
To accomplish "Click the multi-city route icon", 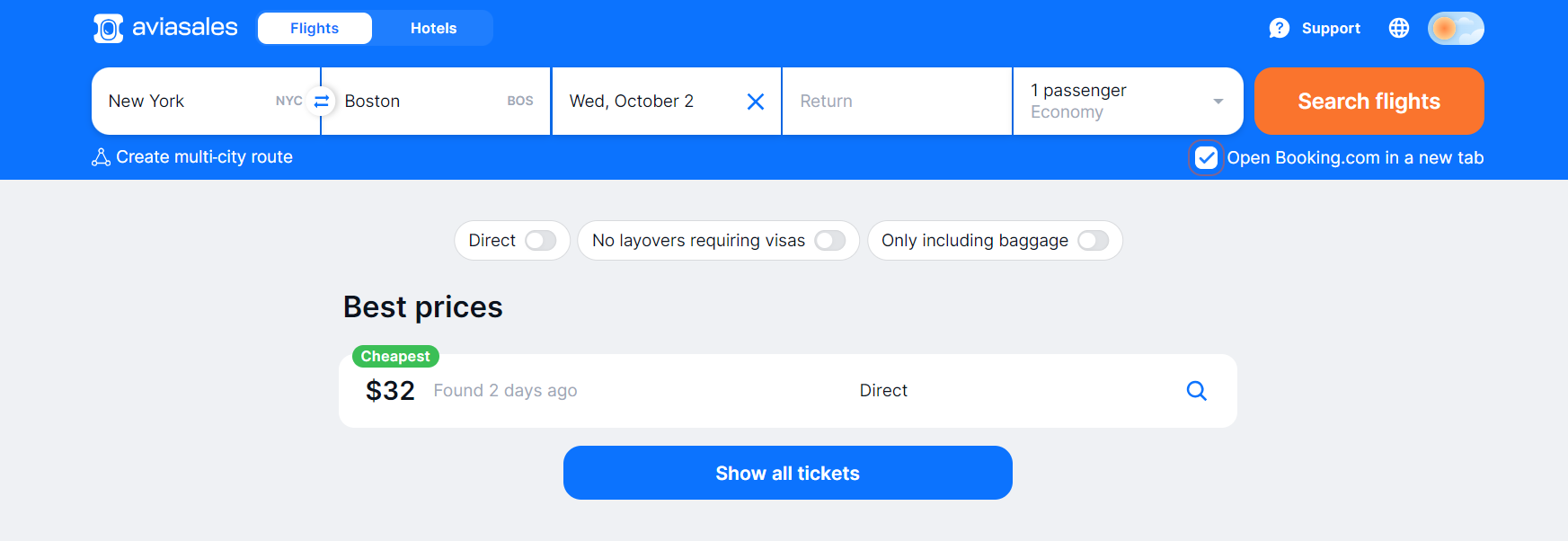I will point(102,157).
